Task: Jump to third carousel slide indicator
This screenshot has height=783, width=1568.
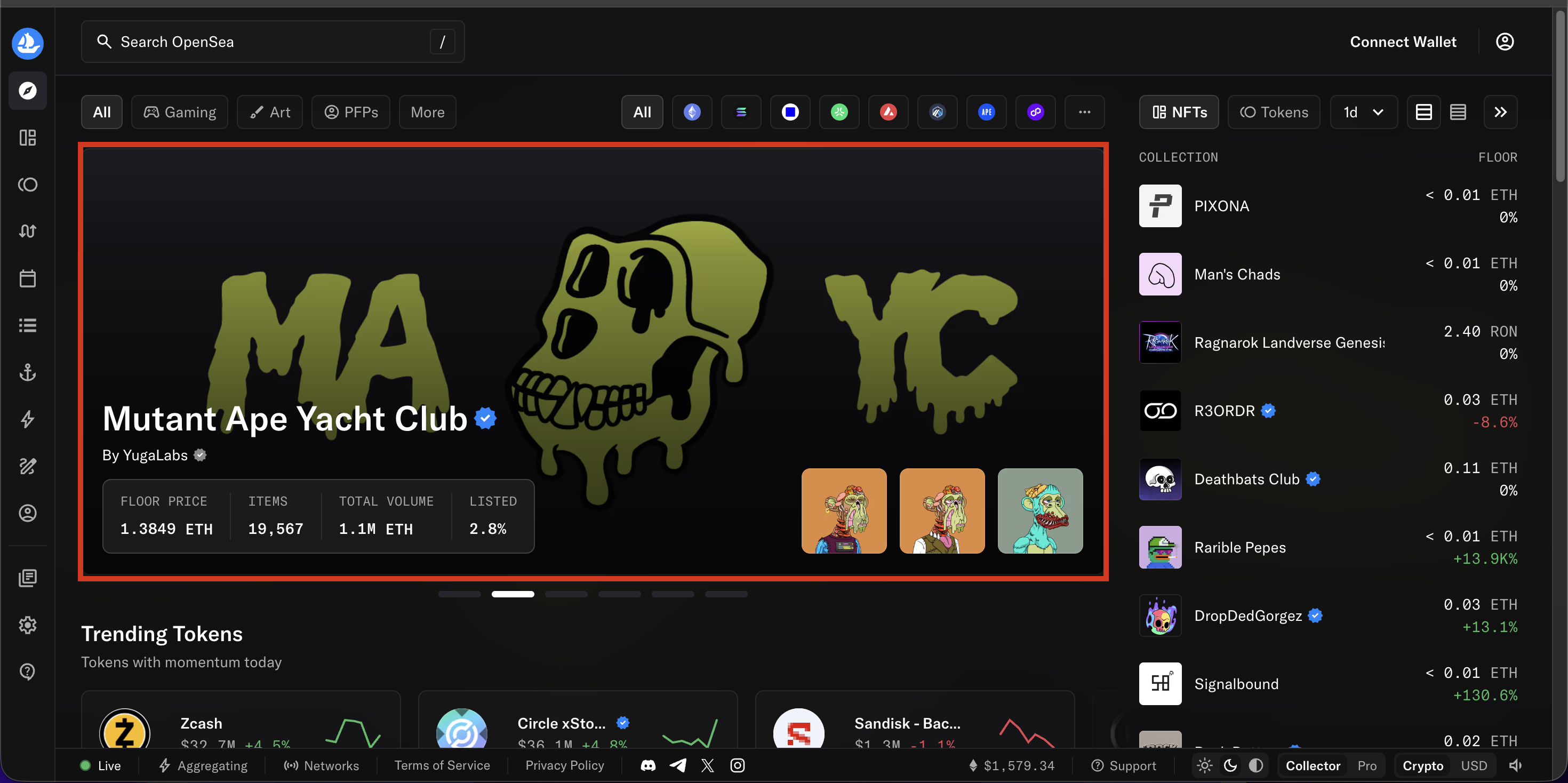Action: coord(566,594)
